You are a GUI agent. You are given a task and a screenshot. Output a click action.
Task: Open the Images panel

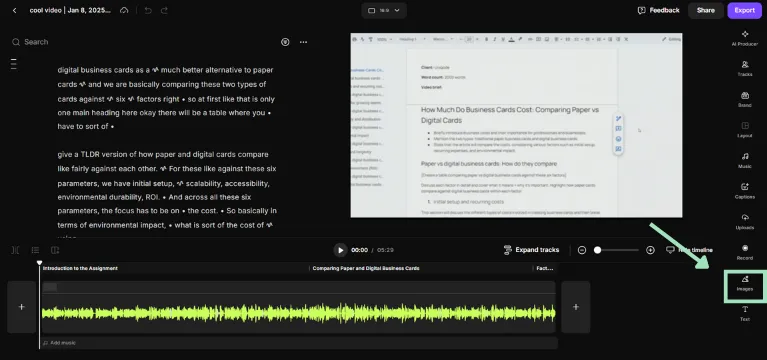(x=744, y=284)
